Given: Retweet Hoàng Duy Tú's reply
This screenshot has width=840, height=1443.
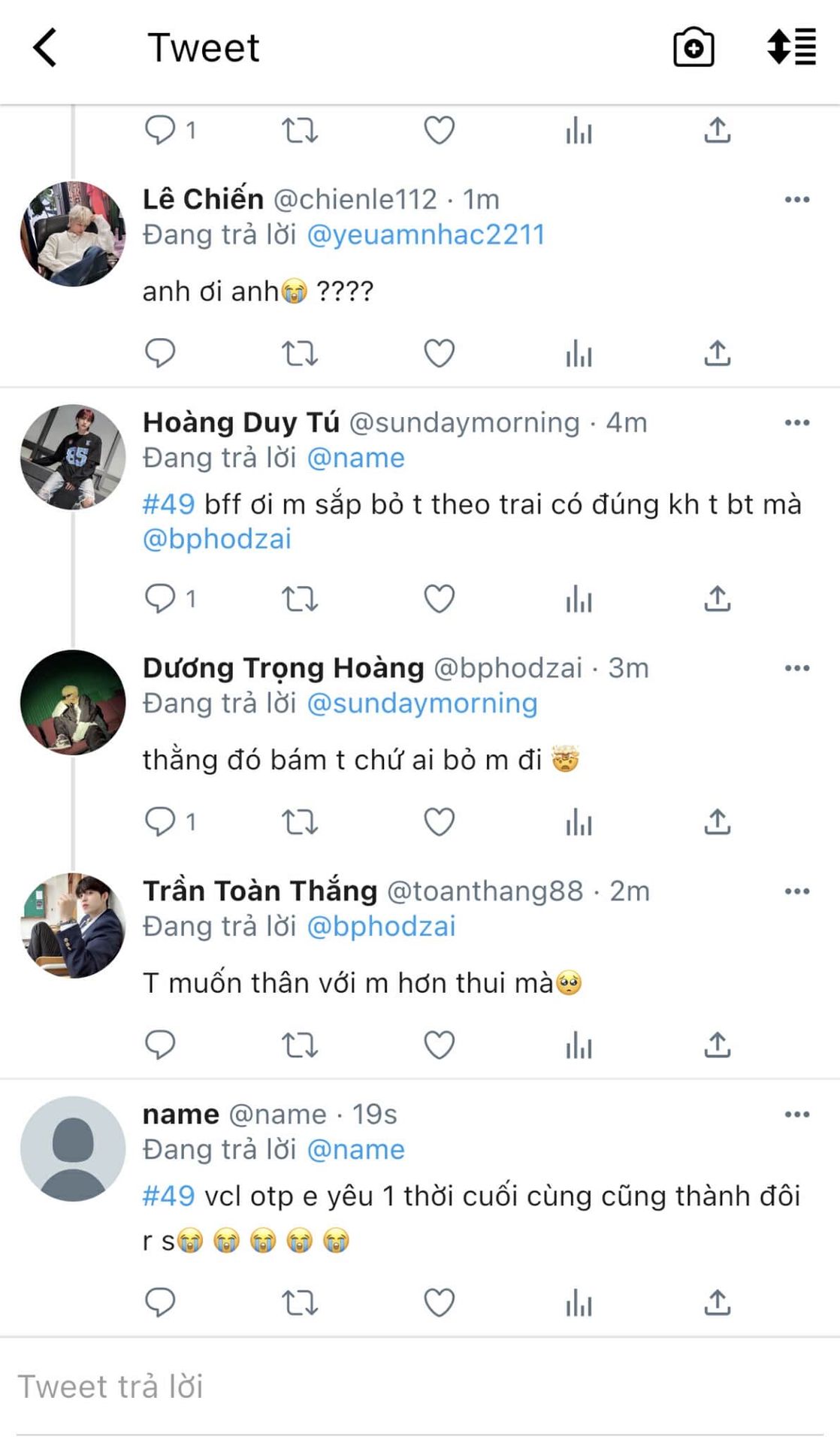Looking at the screenshot, I should click(300, 599).
